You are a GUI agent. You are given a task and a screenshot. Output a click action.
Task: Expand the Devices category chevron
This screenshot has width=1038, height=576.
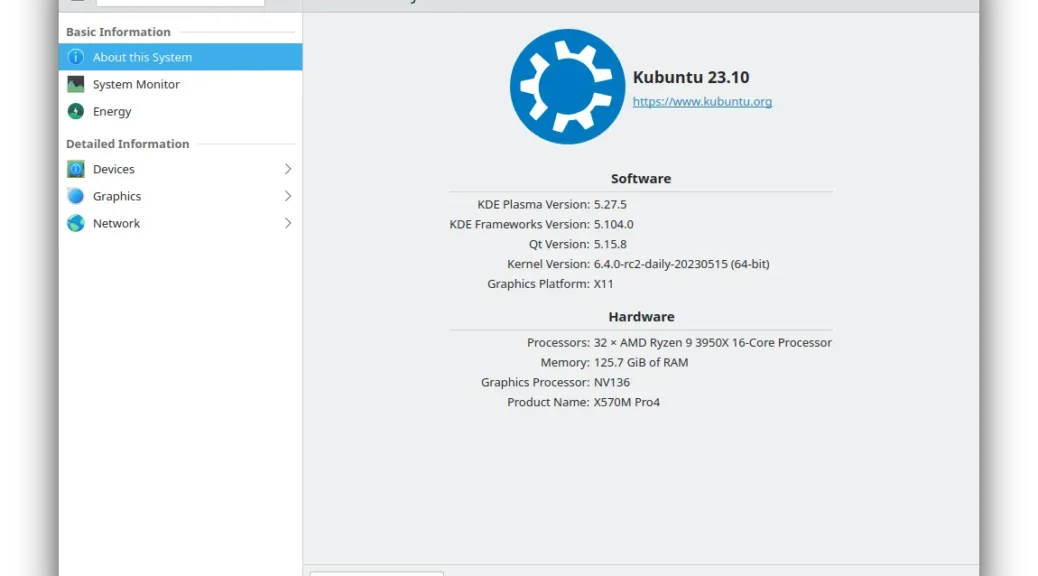pyautogui.click(x=288, y=169)
